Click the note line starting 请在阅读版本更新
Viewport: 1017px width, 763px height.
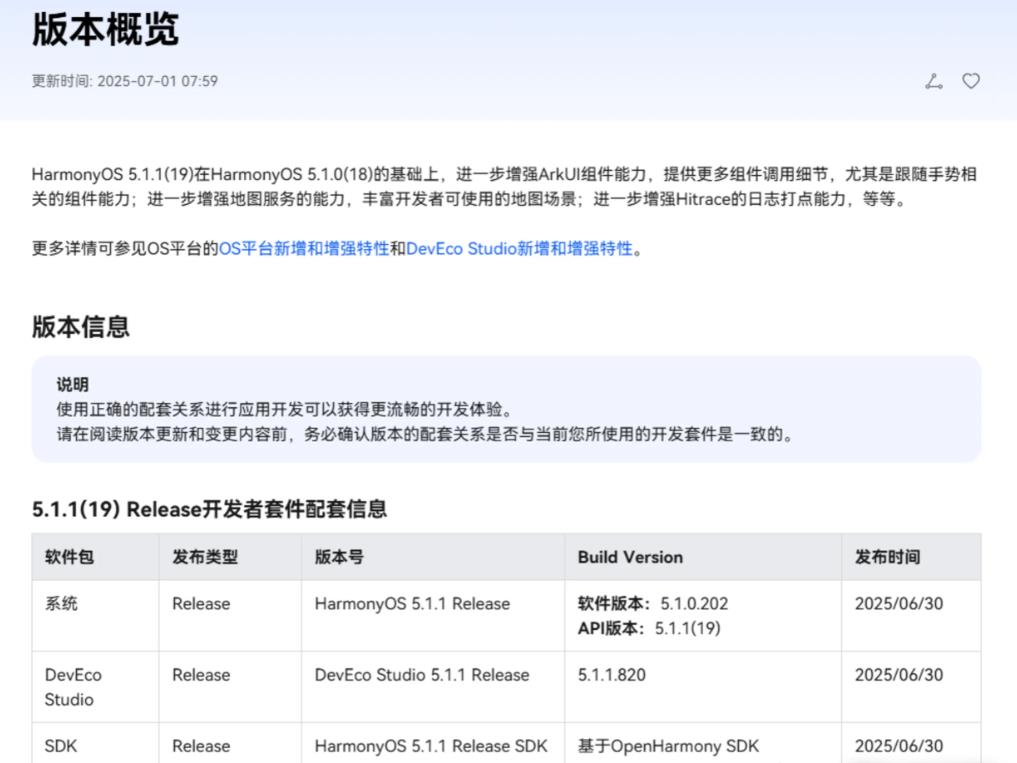click(426, 434)
